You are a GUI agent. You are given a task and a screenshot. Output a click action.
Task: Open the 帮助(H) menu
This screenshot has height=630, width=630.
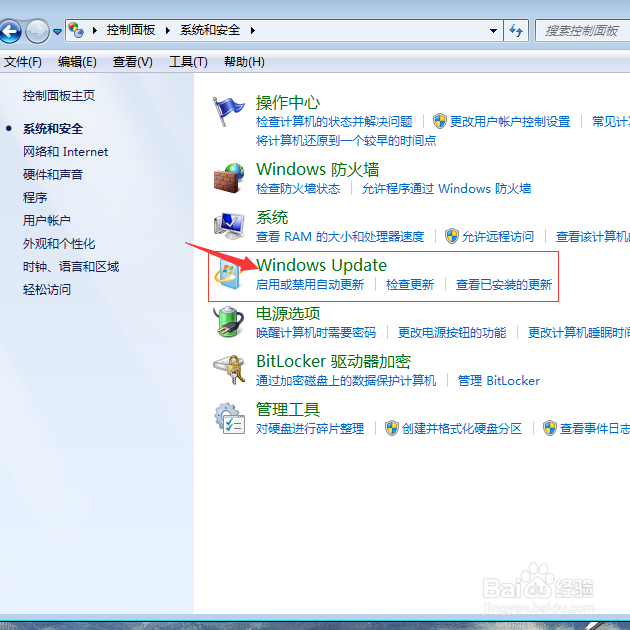point(244,62)
